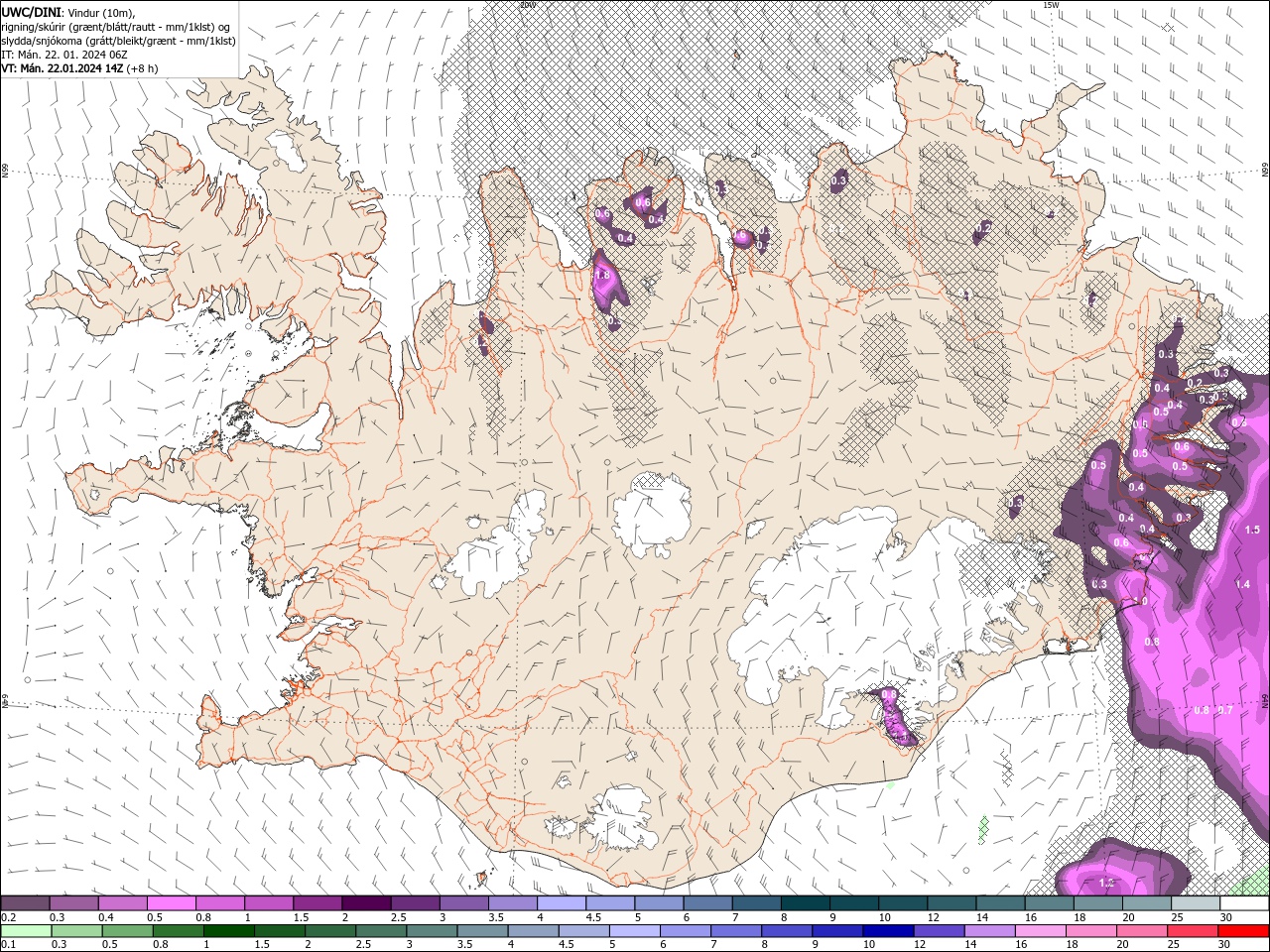
Task: Select the lower-row 12 violet legend swatch
Action: (939, 931)
